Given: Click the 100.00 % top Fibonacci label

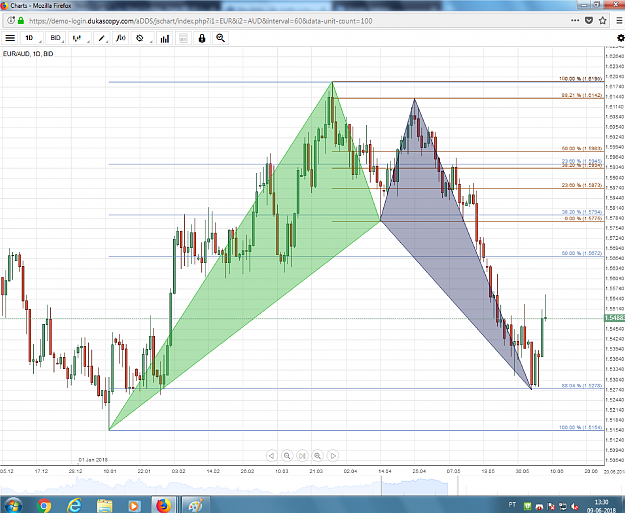Looking at the screenshot, I should pos(580,79).
